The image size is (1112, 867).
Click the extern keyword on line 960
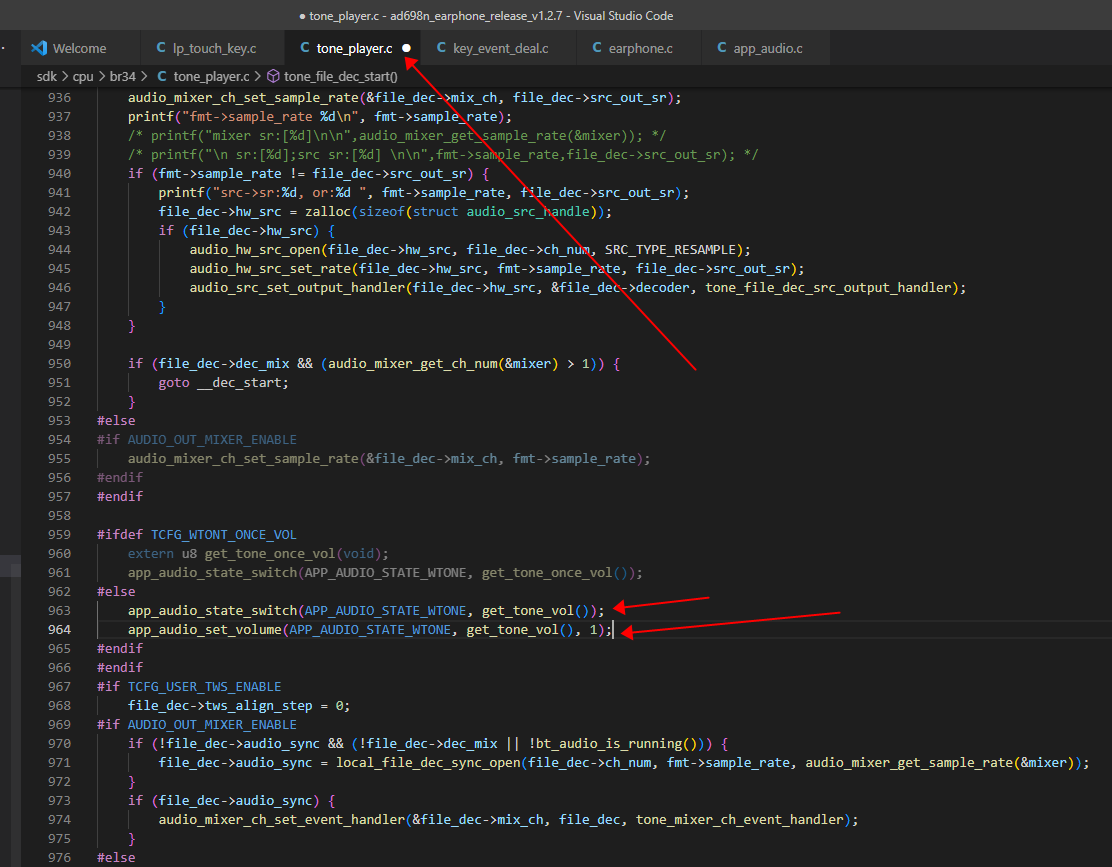click(x=150, y=554)
